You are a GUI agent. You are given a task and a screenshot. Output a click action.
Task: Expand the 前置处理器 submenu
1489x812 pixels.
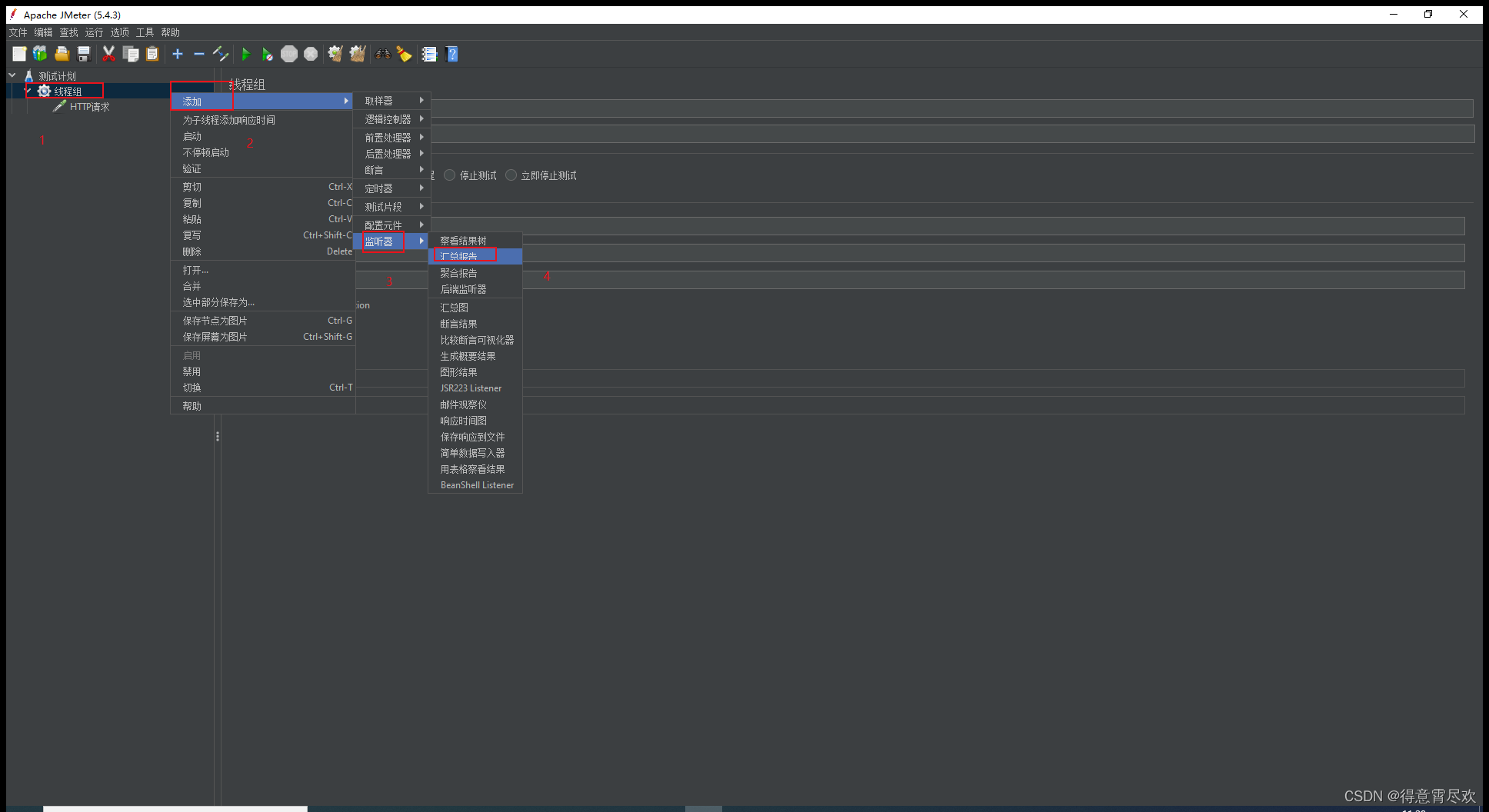391,138
